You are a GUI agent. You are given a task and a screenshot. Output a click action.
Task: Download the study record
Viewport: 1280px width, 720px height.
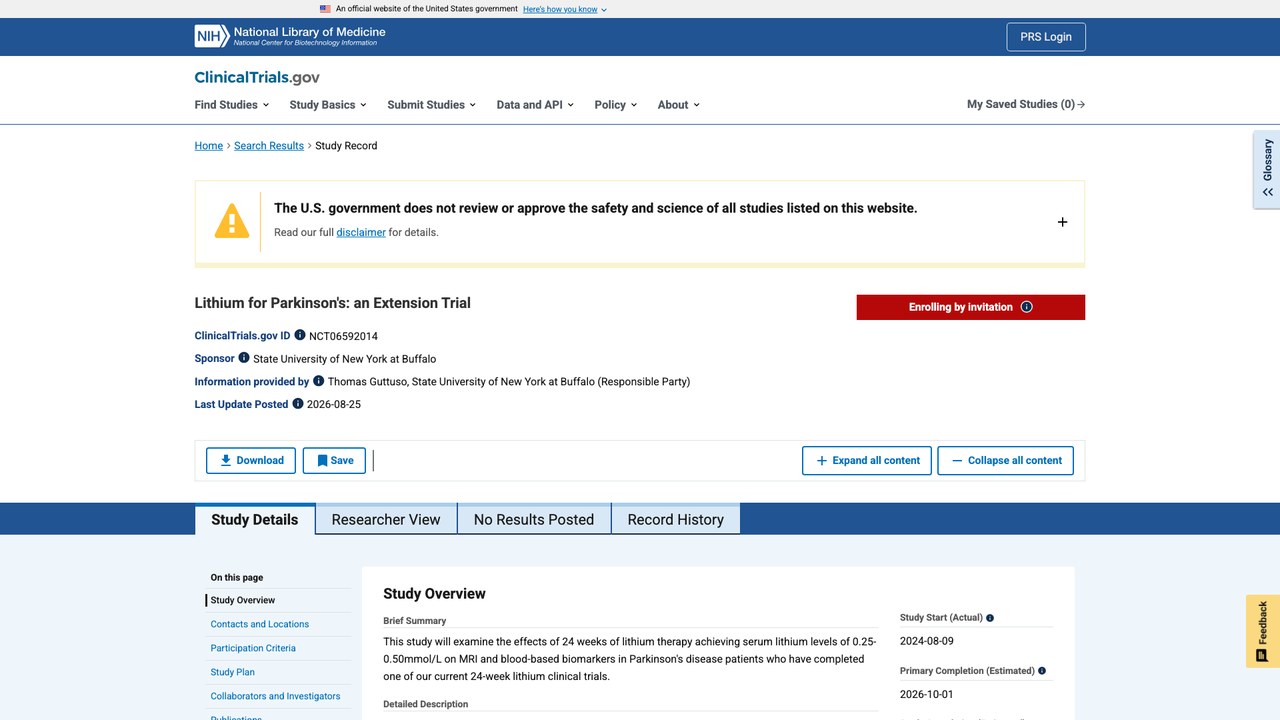point(251,460)
